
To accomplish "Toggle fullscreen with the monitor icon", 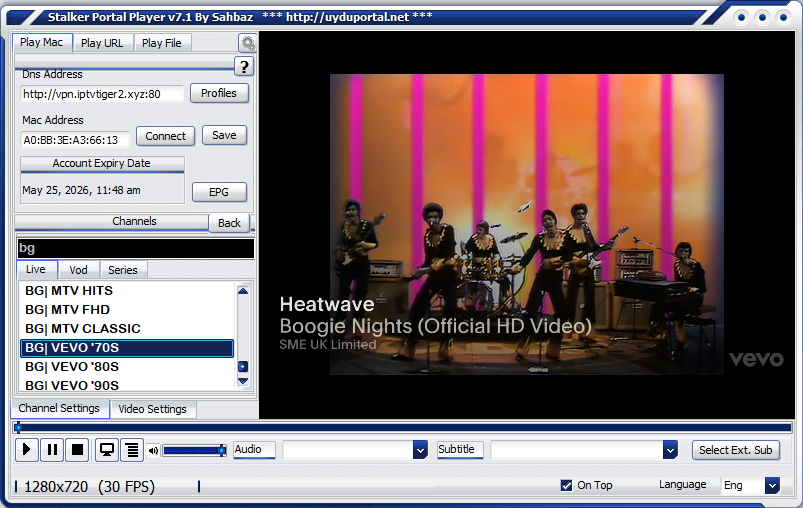I will (x=107, y=450).
